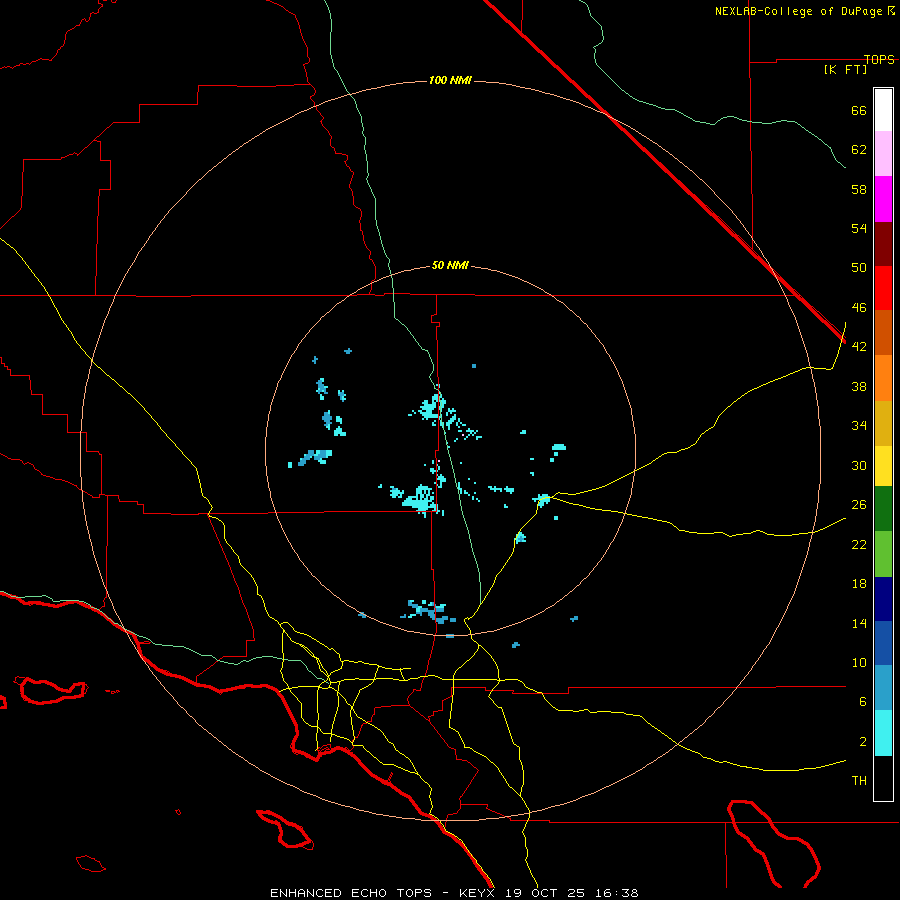Viewport: 900px width, 900px height.
Task: Choose the cyan swatch near legend bottom
Action: point(883,732)
